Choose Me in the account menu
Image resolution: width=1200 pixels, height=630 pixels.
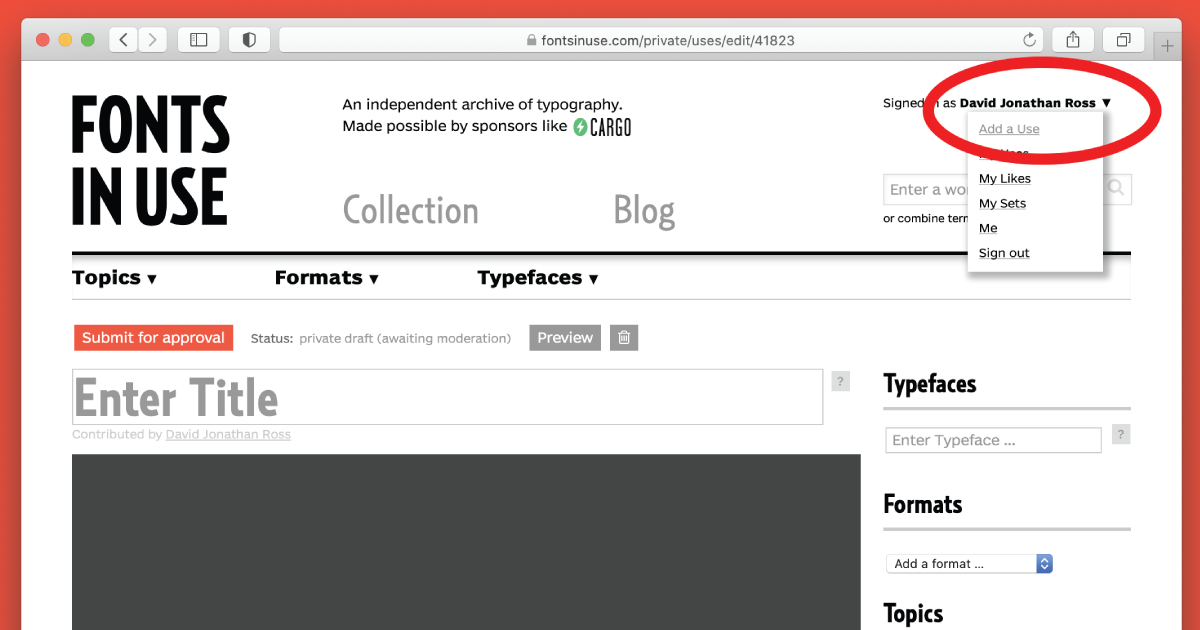(988, 228)
